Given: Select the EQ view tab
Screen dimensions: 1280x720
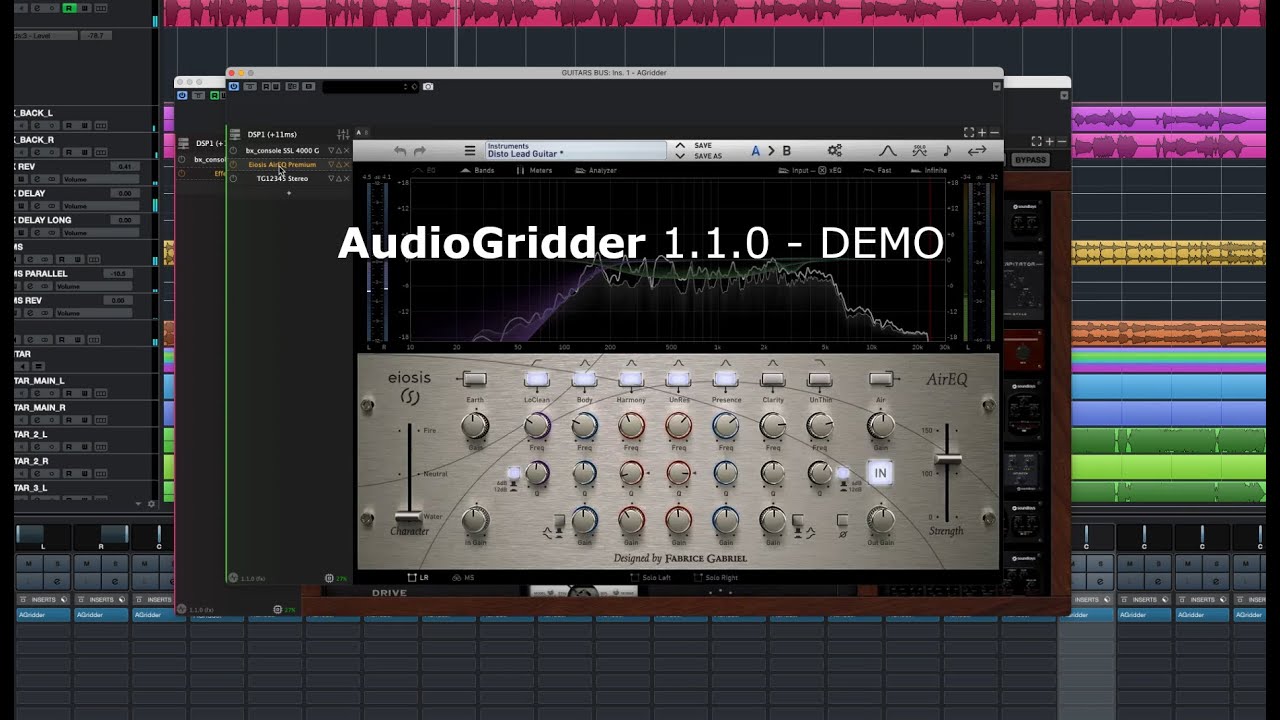Looking at the screenshot, I should point(425,170).
